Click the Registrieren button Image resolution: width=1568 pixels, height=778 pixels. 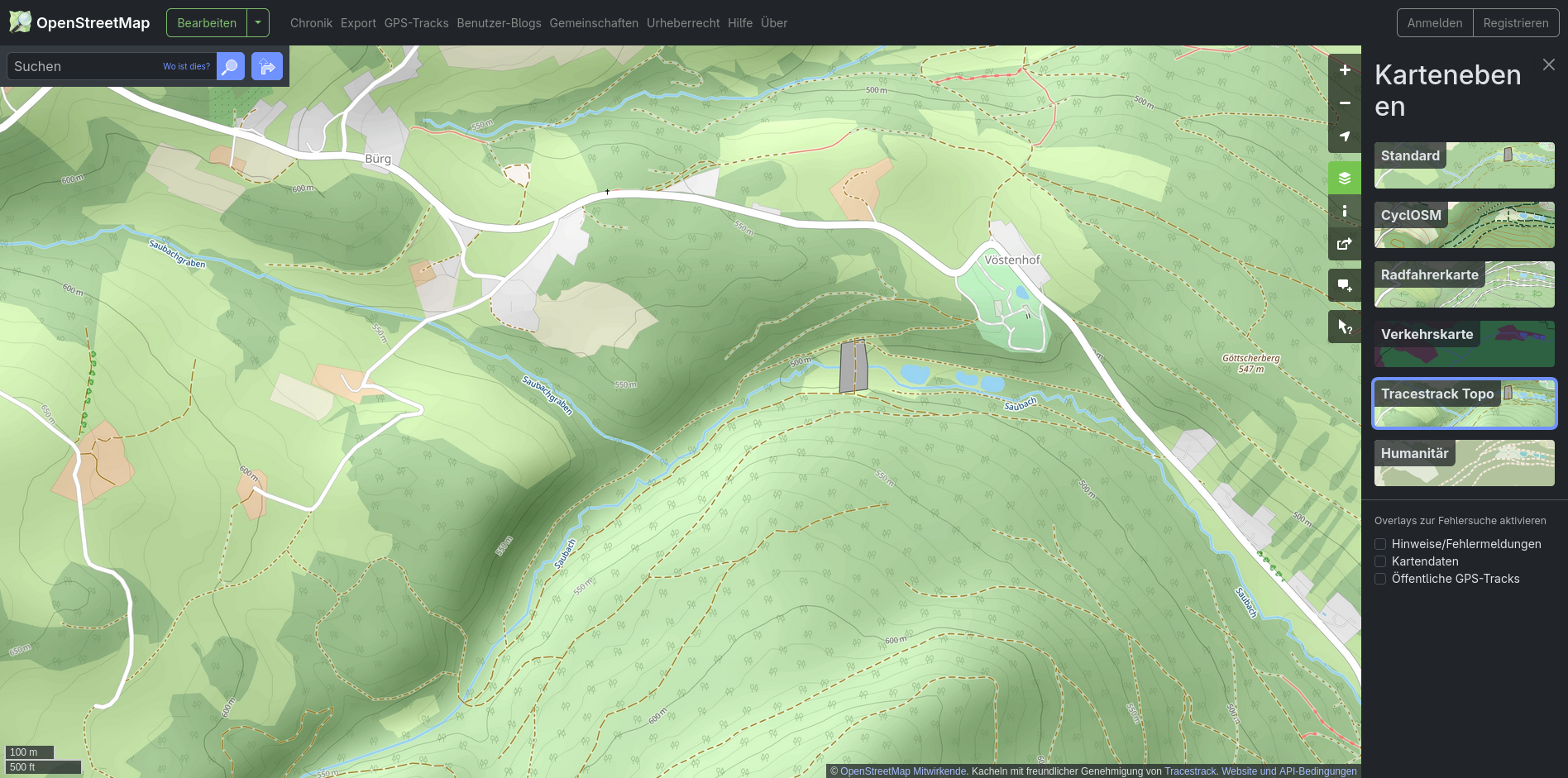pos(1515,23)
